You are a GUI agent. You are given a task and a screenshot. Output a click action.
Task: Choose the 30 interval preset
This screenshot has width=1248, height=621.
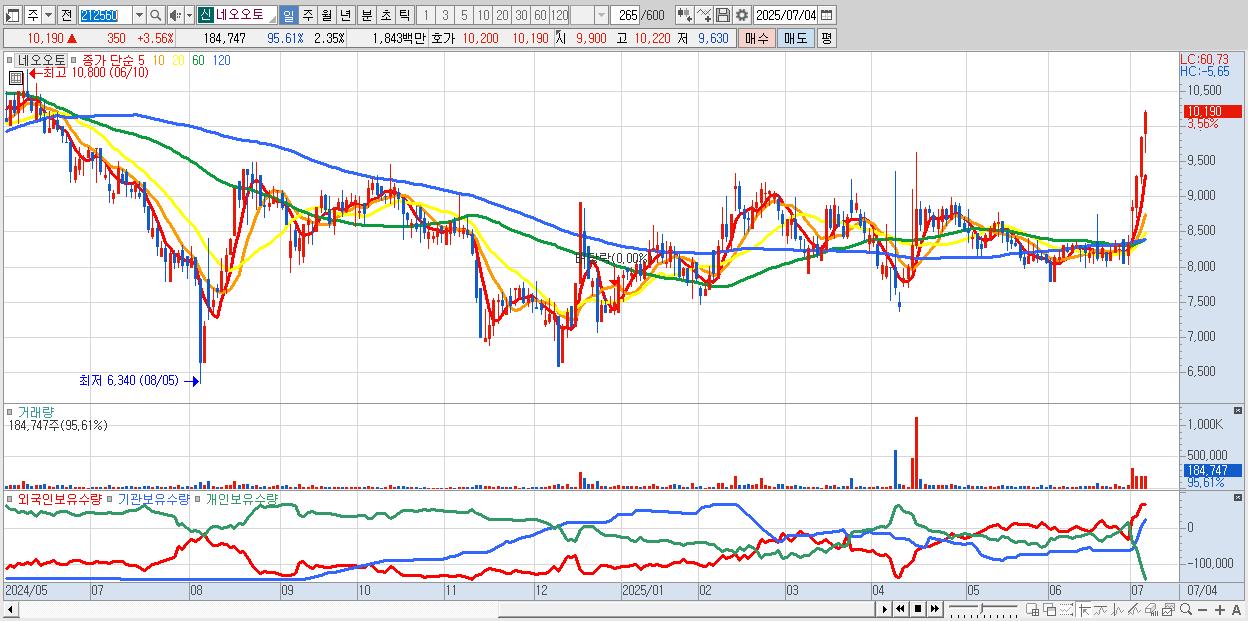pyautogui.click(x=521, y=15)
